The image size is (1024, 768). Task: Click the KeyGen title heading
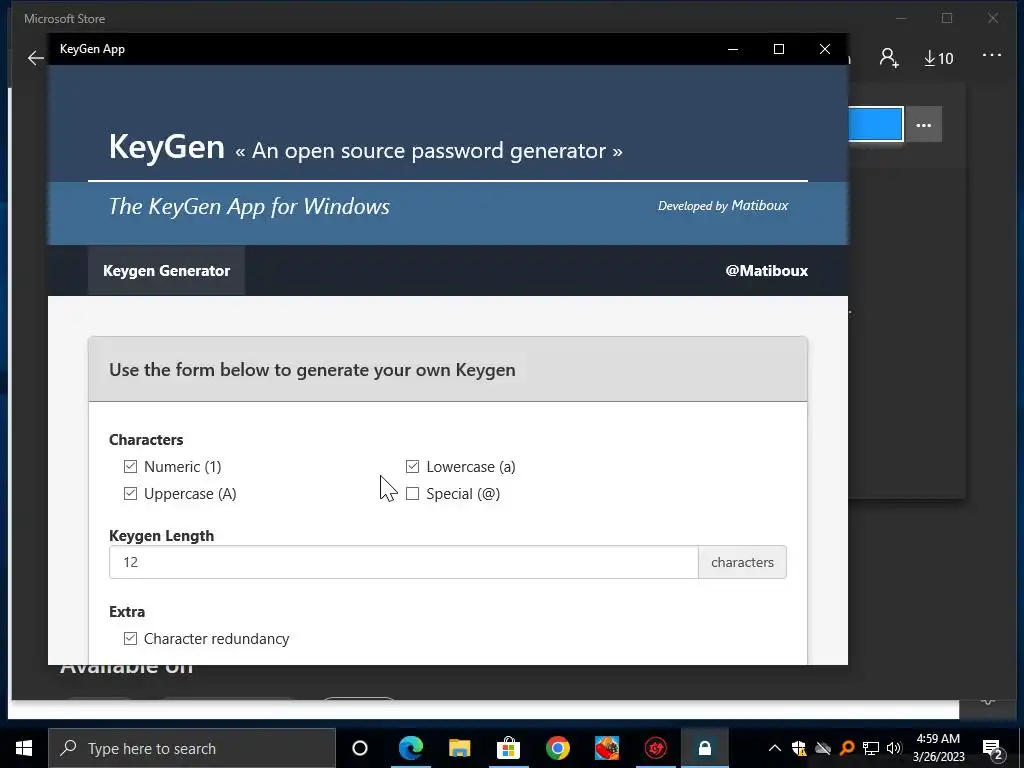pyautogui.click(x=167, y=146)
